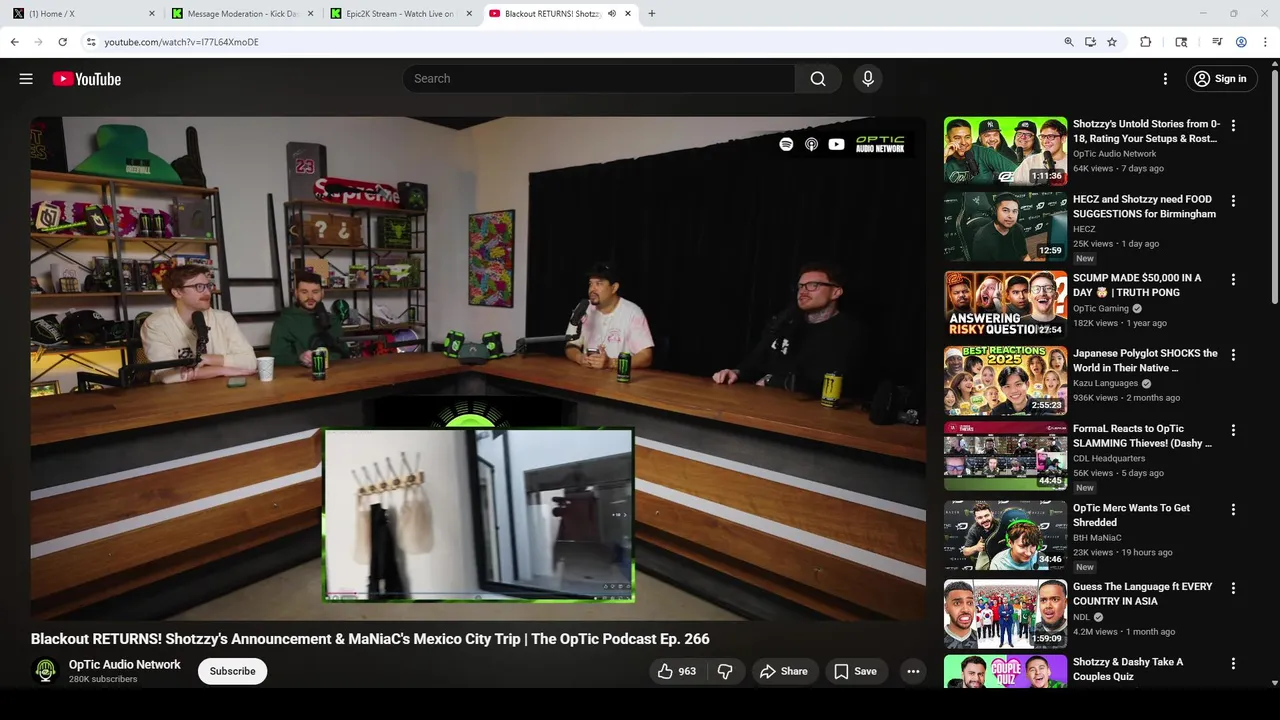1280x720 pixels.
Task: Share this video
Action: click(x=784, y=671)
